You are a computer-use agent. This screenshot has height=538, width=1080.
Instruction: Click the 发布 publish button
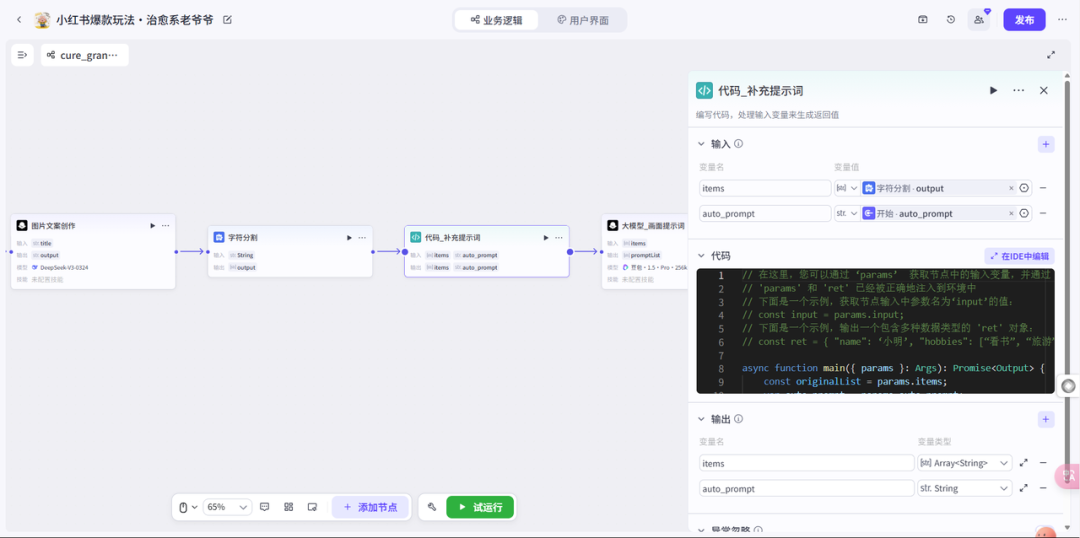[x=1024, y=20]
